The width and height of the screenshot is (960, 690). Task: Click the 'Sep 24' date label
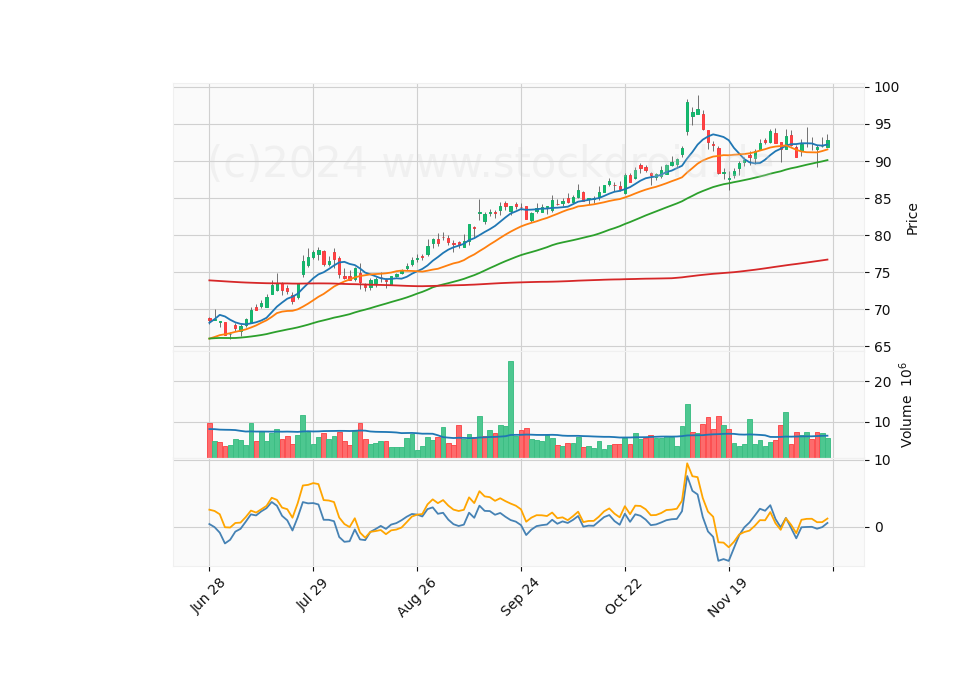520,597
